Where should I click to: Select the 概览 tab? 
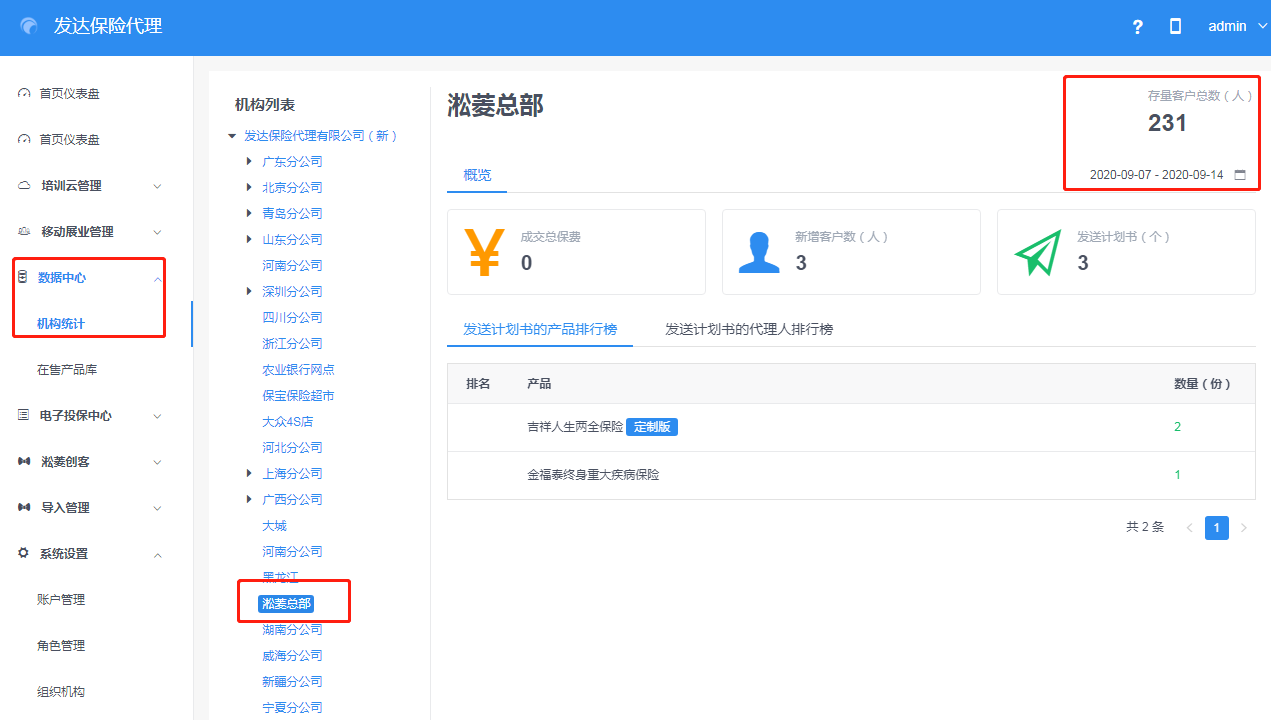[477, 175]
